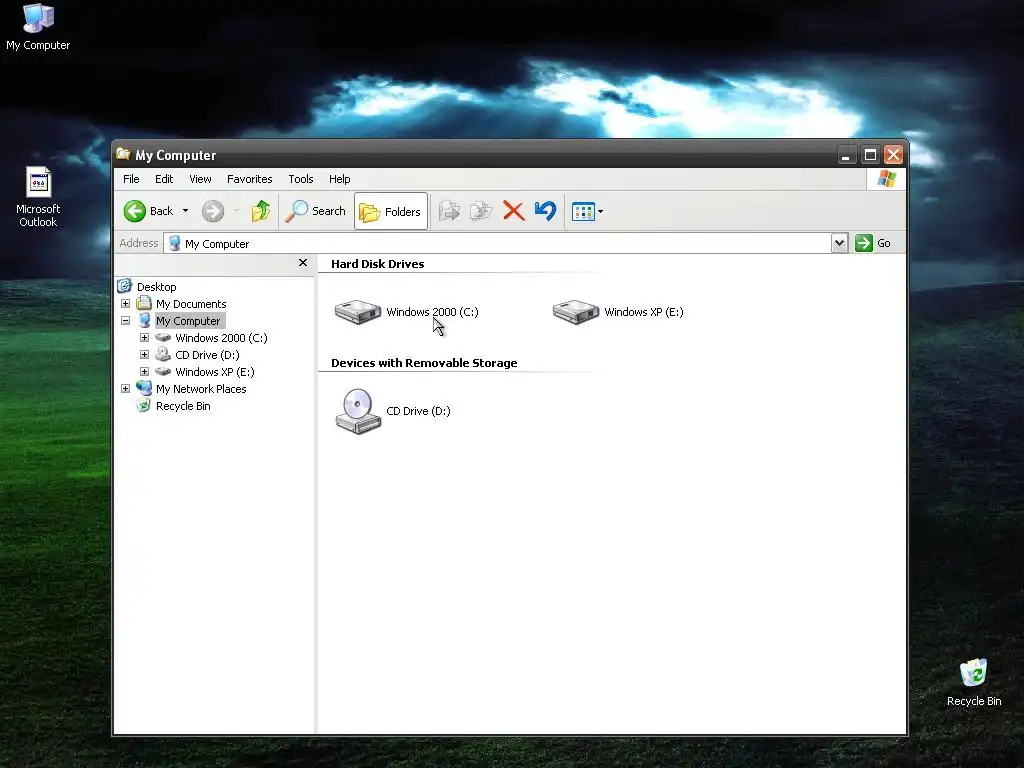Click the red Delete X icon
Screen dimensions: 1024x768
[513, 211]
